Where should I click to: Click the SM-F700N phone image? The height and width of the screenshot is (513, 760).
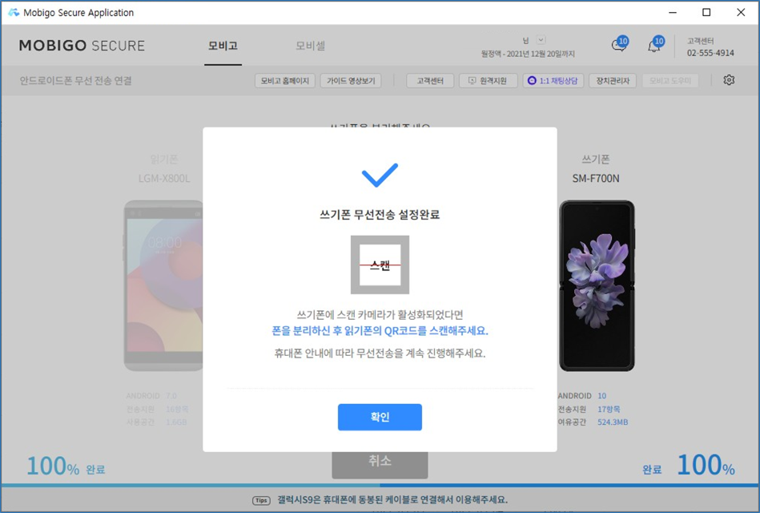point(597,286)
